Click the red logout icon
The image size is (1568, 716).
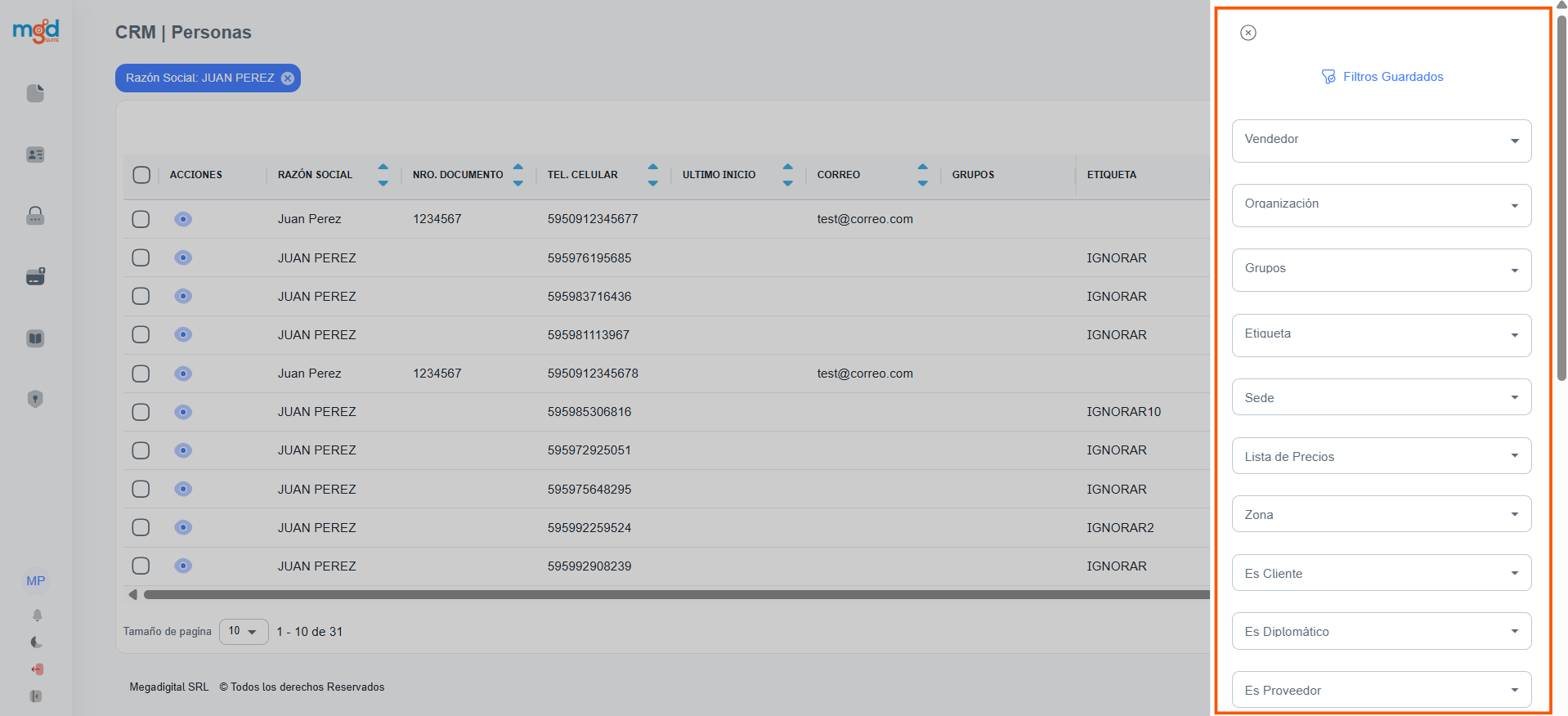[37, 669]
